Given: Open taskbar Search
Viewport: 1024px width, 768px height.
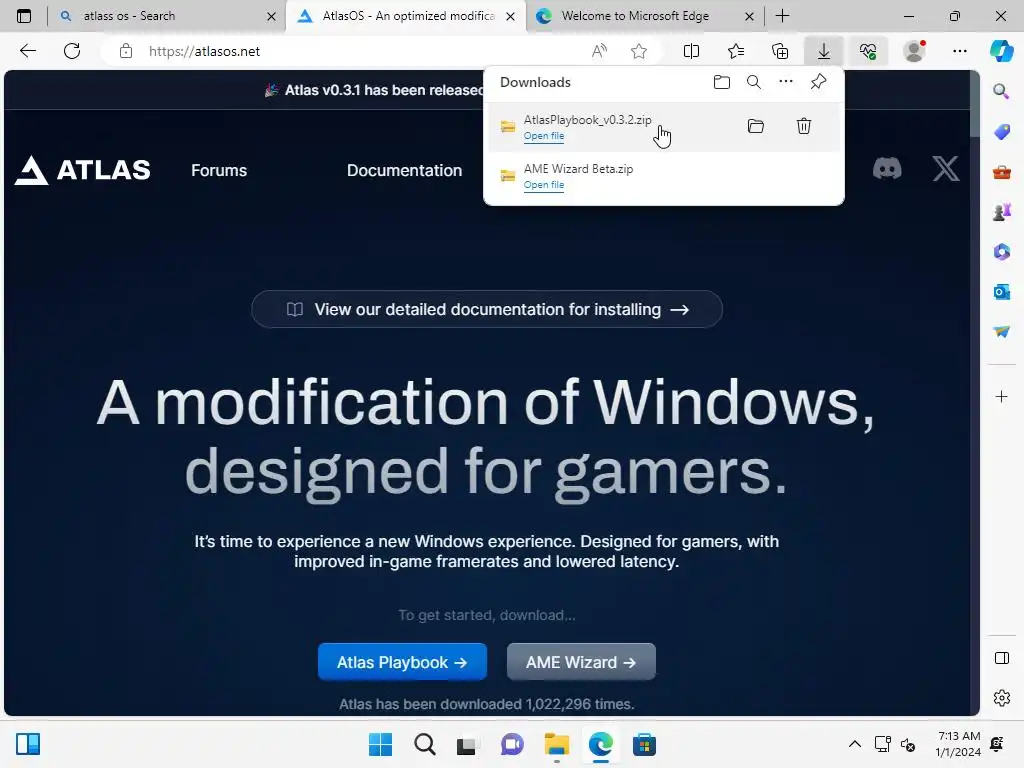Looking at the screenshot, I should (x=424, y=744).
